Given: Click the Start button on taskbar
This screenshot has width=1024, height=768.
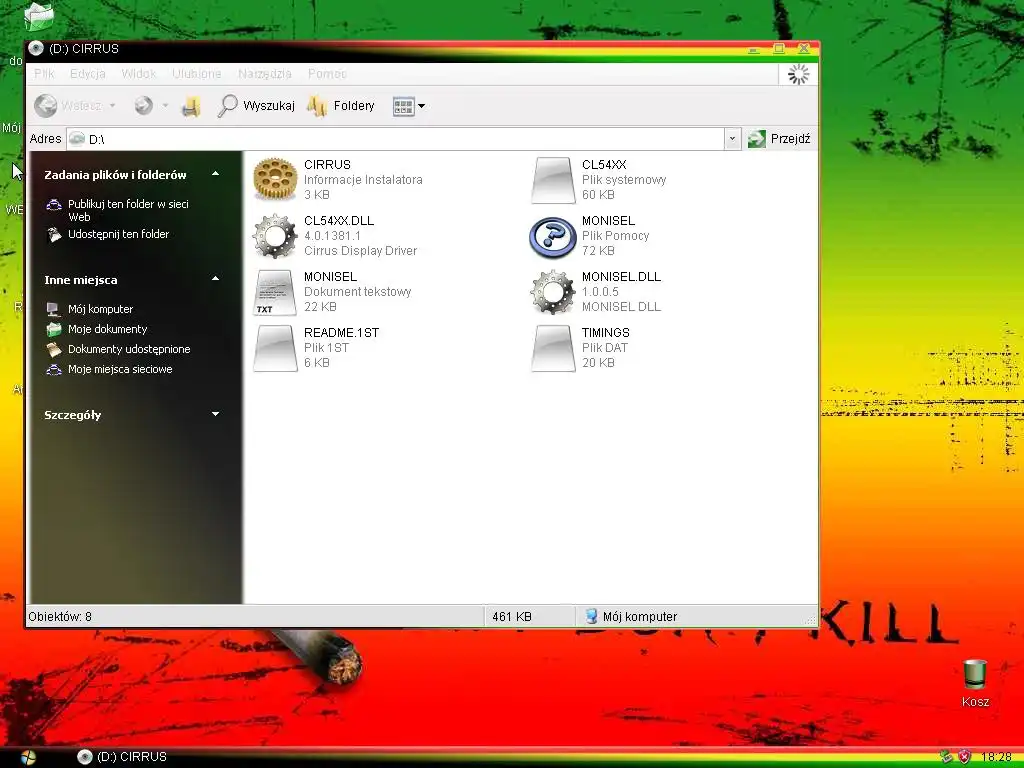Looking at the screenshot, I should (28, 757).
